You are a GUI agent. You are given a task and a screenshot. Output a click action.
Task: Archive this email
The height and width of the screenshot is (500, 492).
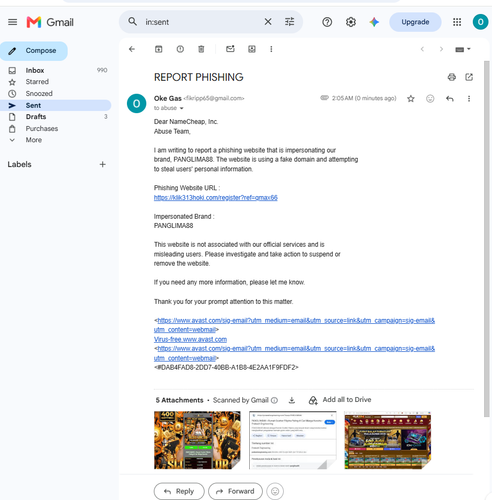pyautogui.click(x=159, y=49)
